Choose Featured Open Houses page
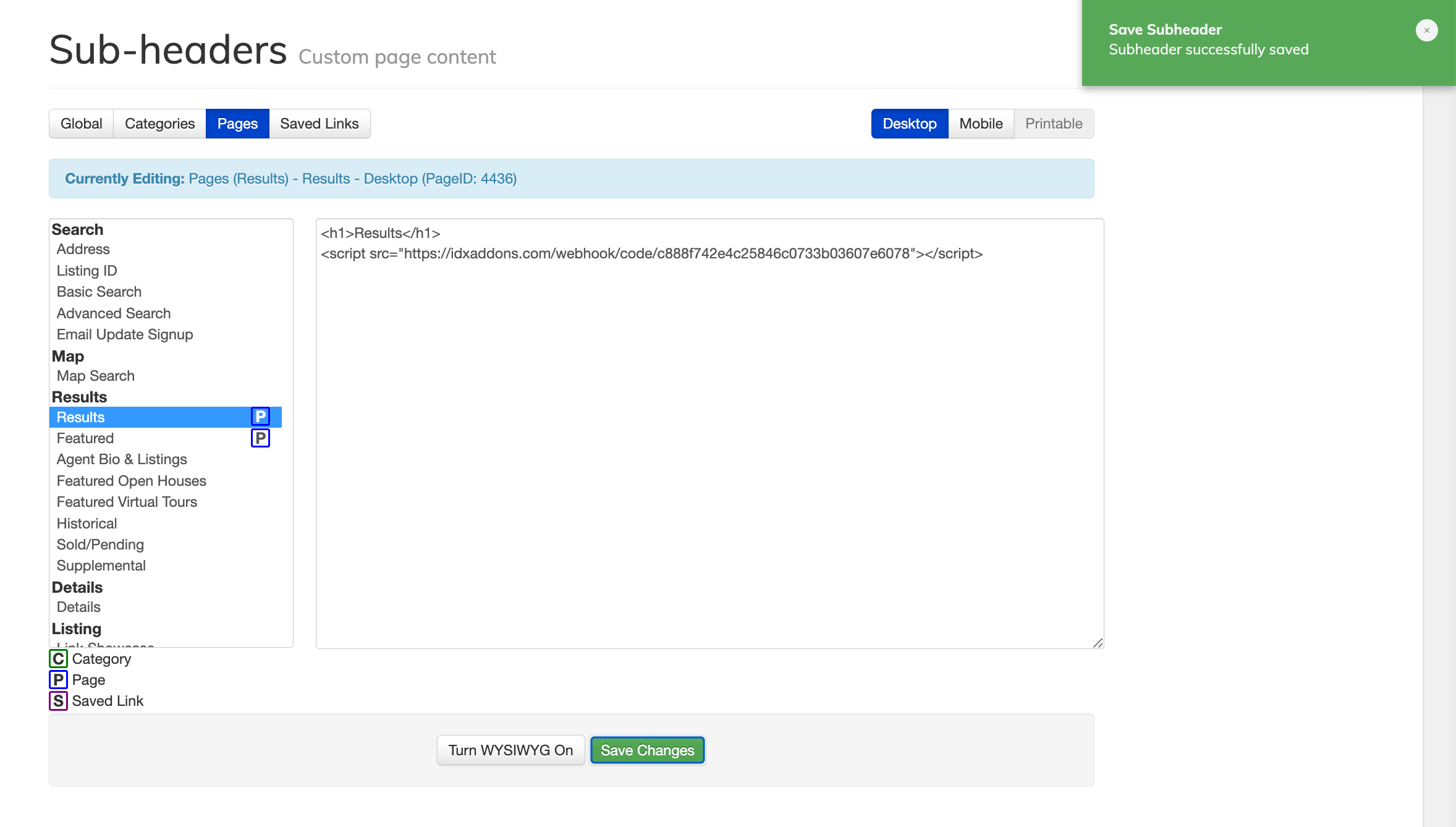Screen dimensions: 1456x827 point(132,481)
